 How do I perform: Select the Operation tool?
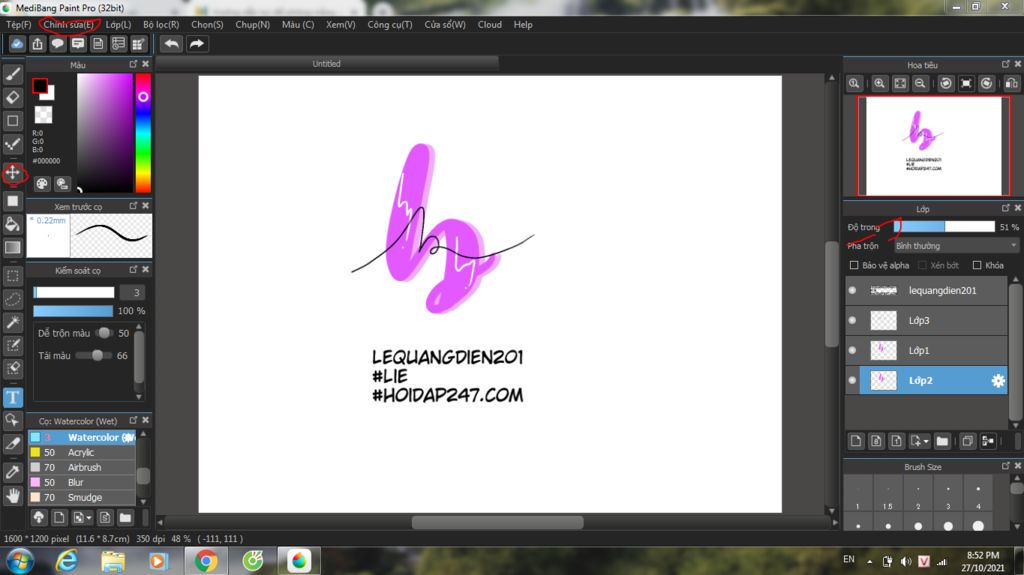(x=12, y=420)
